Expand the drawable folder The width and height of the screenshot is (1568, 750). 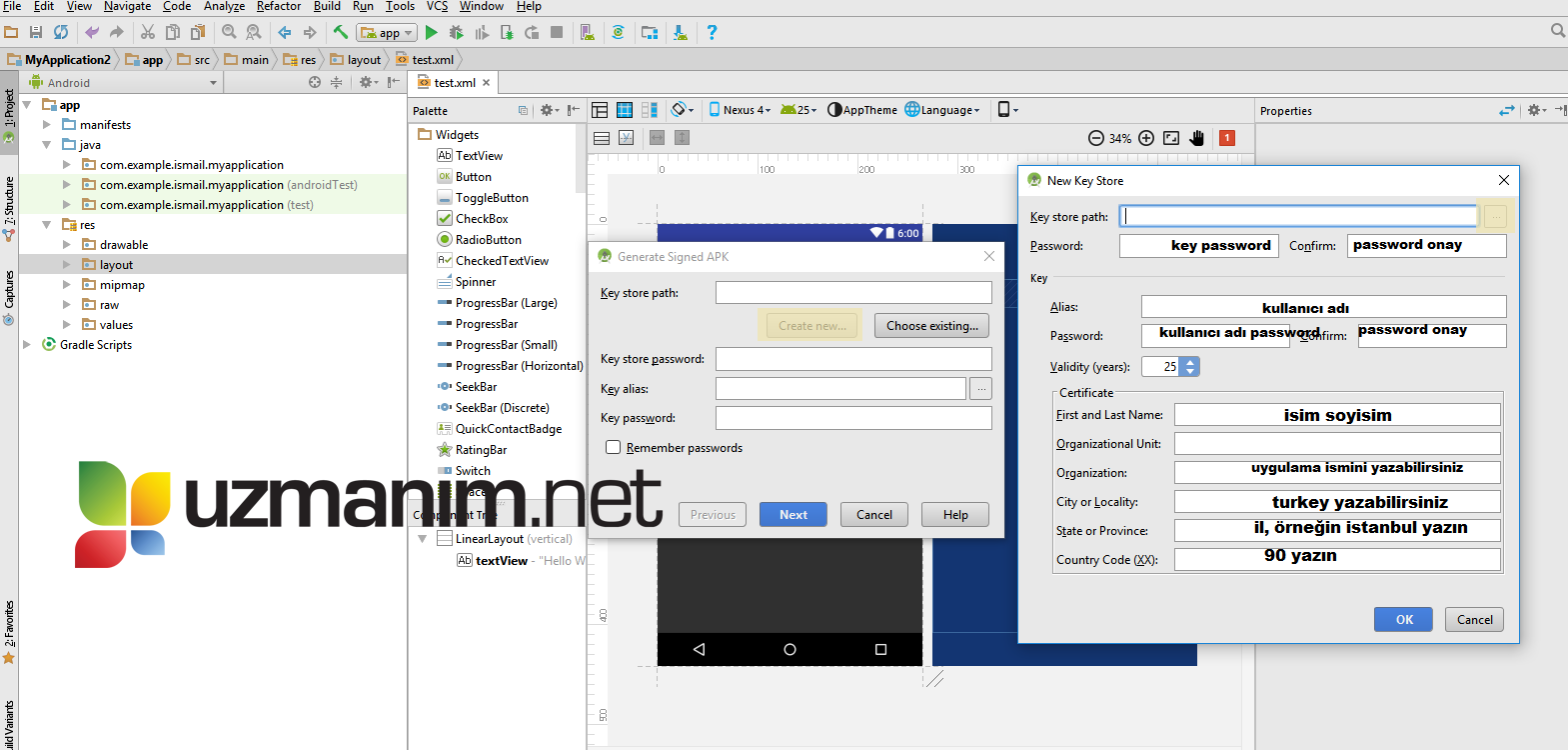(67, 245)
